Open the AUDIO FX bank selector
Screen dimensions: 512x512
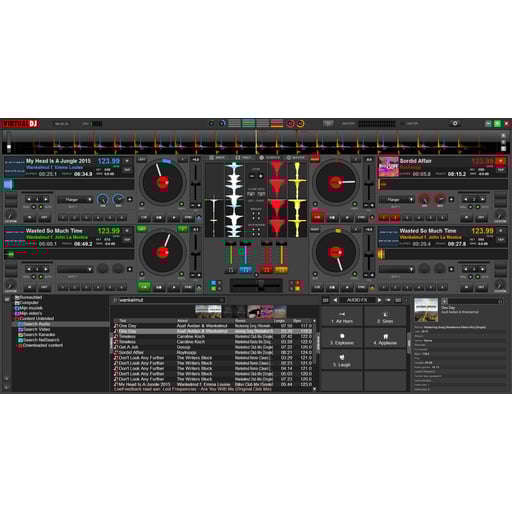(357, 300)
